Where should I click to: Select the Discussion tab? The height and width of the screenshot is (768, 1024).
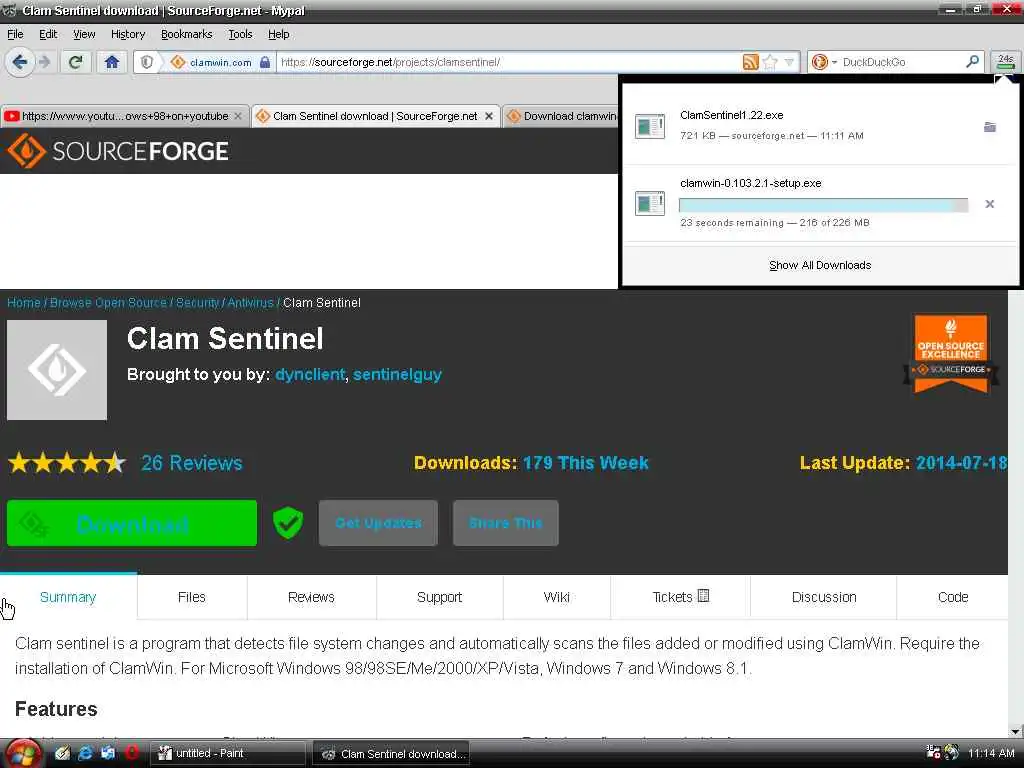(x=824, y=597)
